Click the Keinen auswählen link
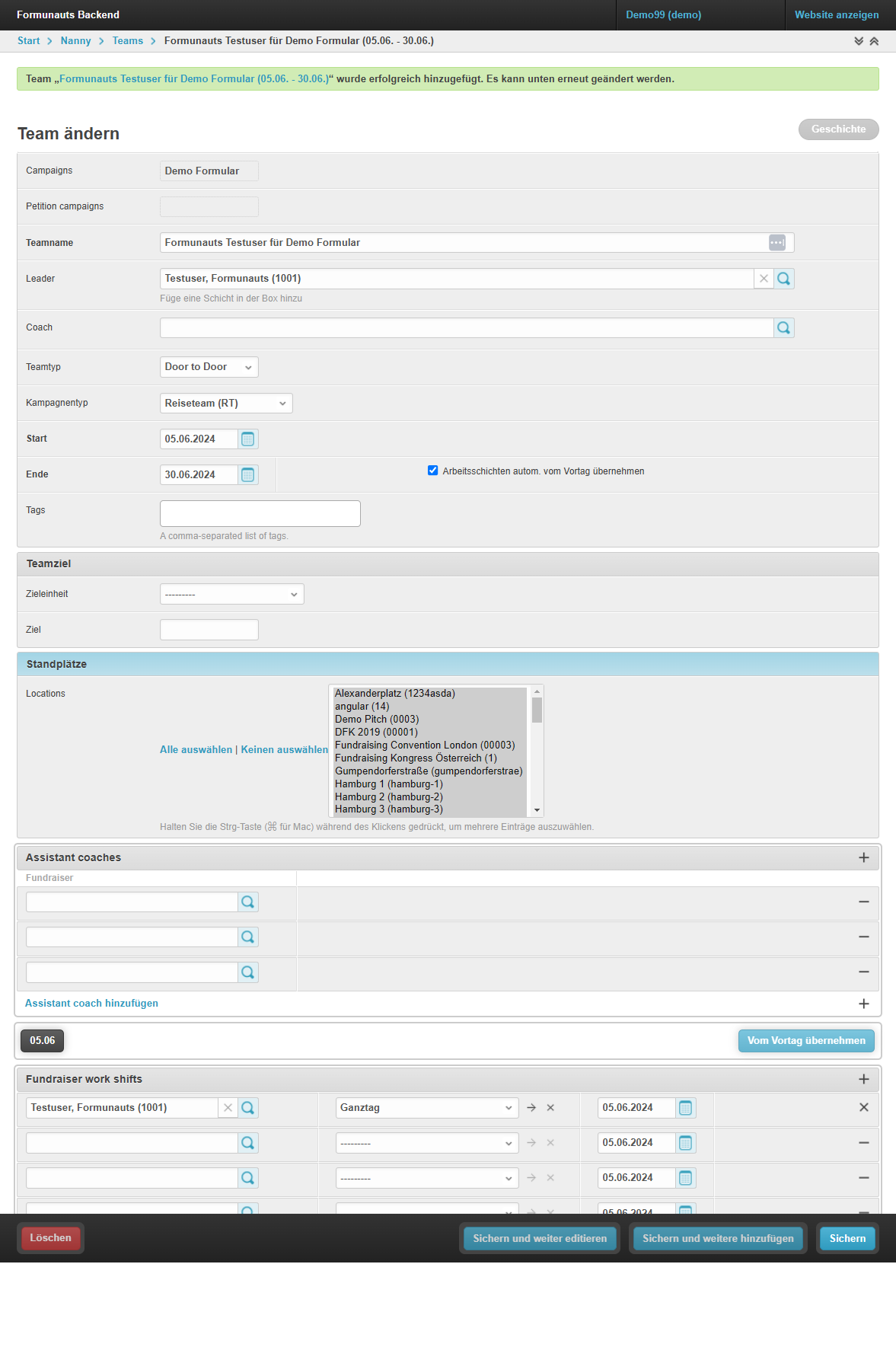 [284, 750]
